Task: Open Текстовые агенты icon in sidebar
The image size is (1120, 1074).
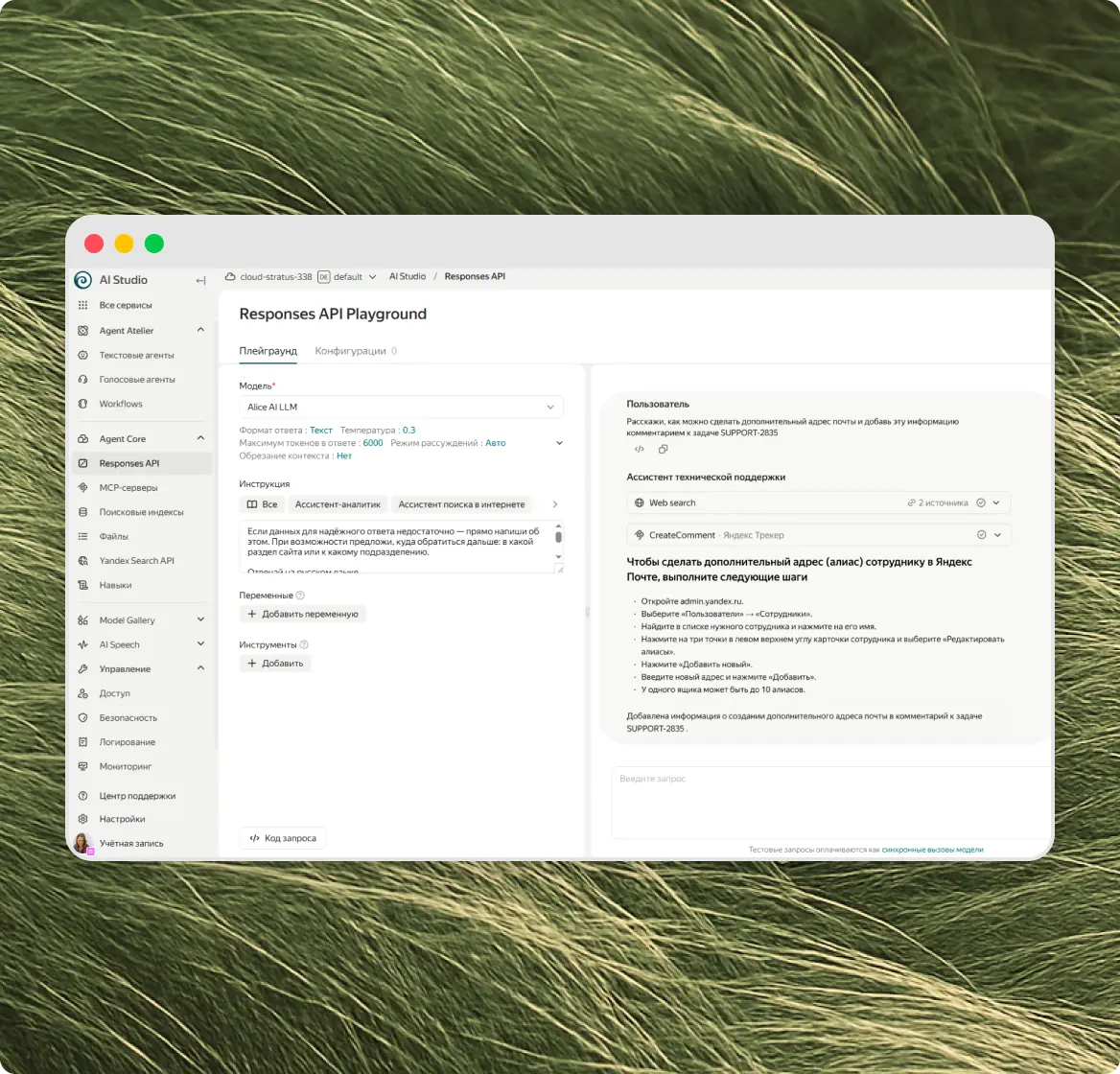Action: (82, 355)
